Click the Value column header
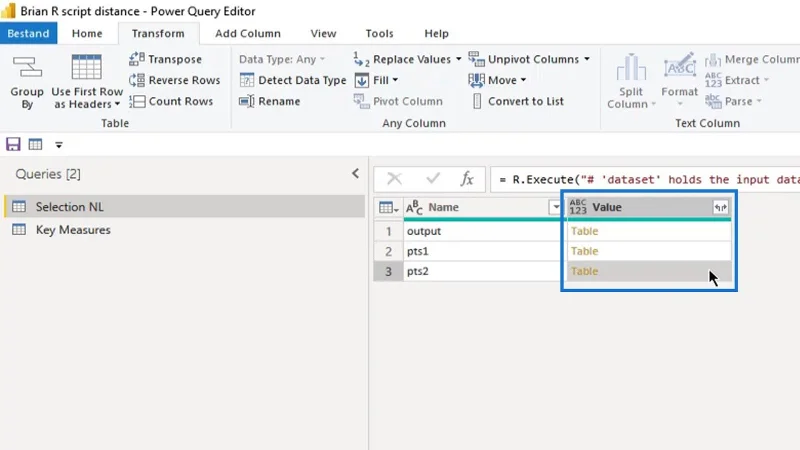 (649, 207)
